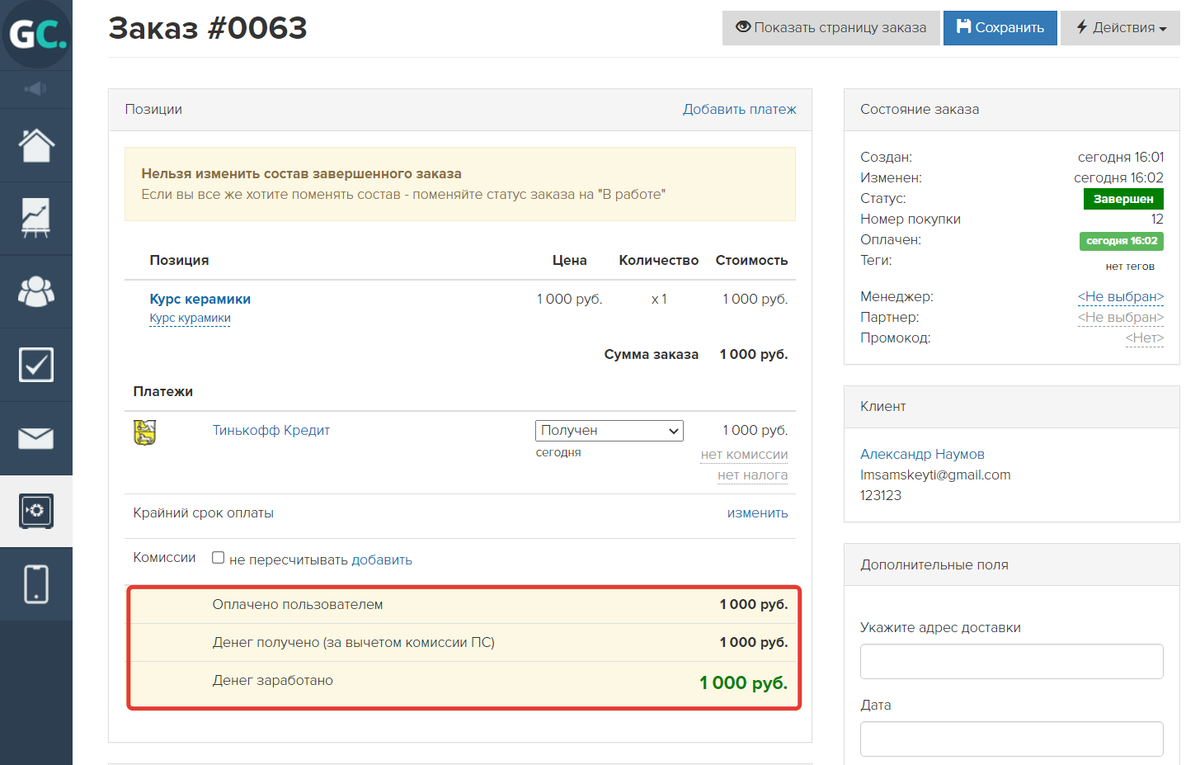Open the tasks checkmark sidebar icon
Screen dimensions: 1200x765
36,365
